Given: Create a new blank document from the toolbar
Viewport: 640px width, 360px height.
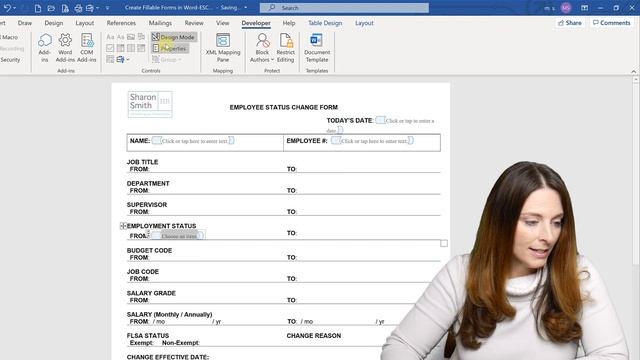Looking at the screenshot, I should pyautogui.click(x=38, y=8).
